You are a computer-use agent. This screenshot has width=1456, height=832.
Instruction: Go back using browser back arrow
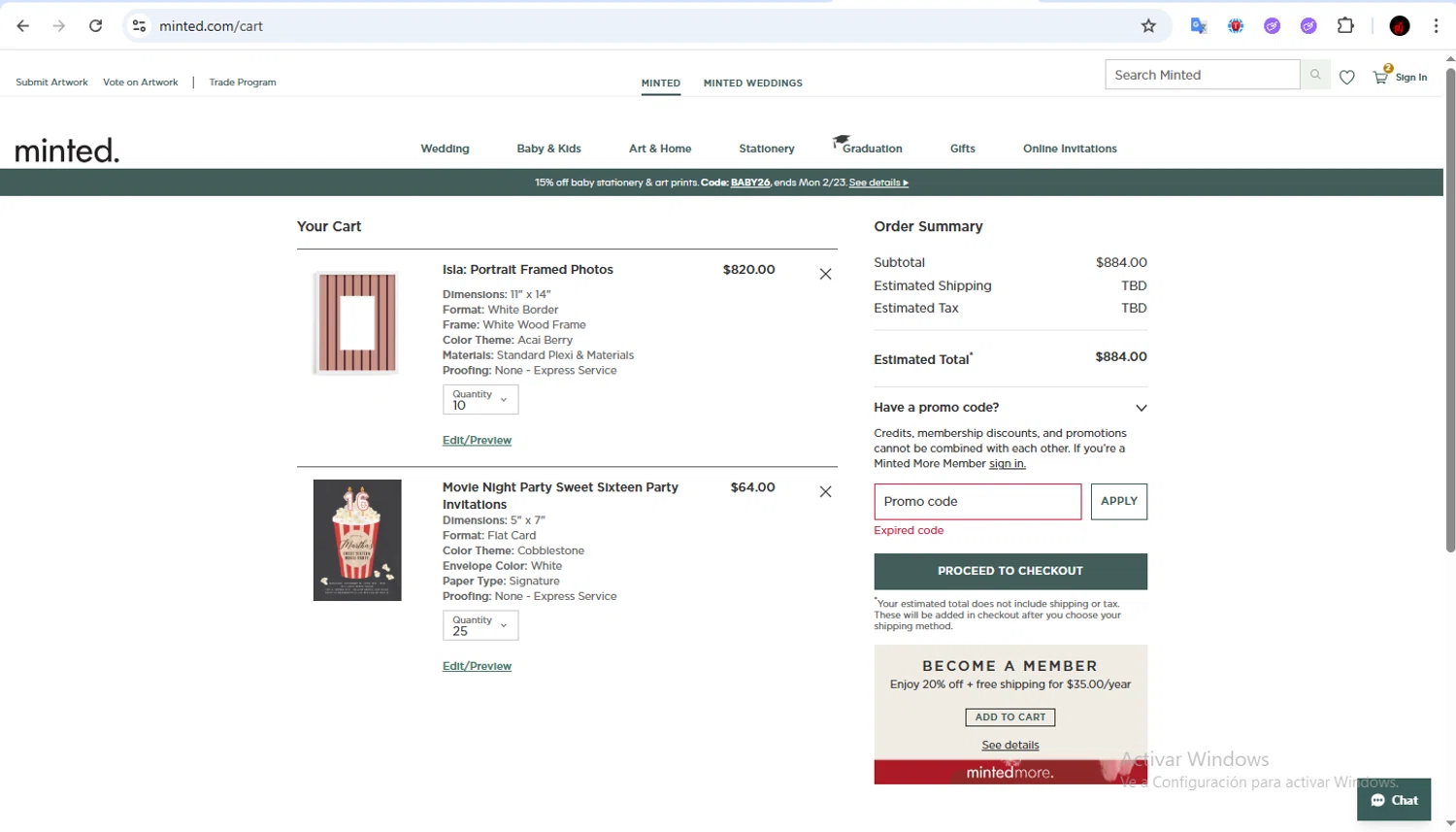point(23,26)
